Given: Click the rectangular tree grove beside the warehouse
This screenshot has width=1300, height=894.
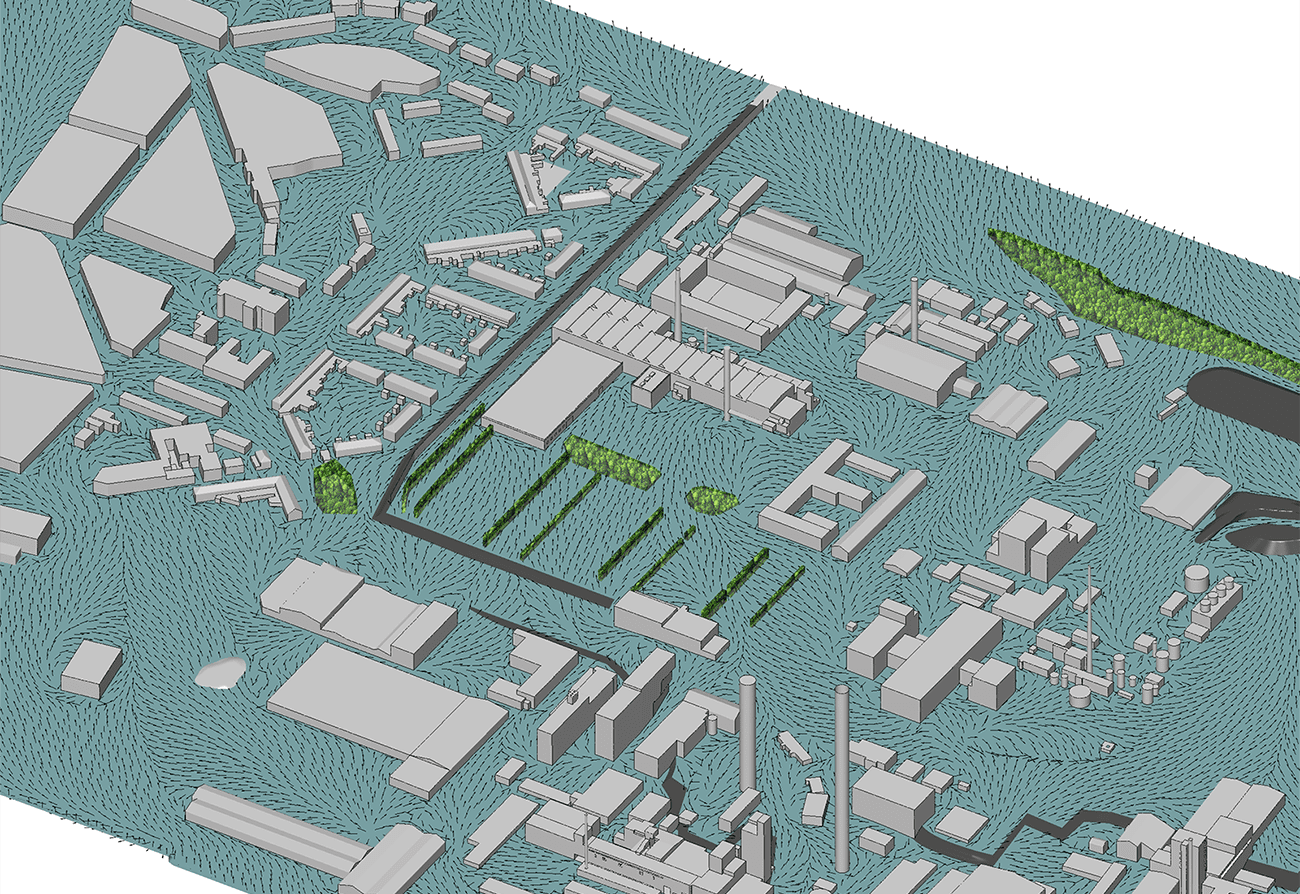Looking at the screenshot, I should pyautogui.click(x=611, y=461).
